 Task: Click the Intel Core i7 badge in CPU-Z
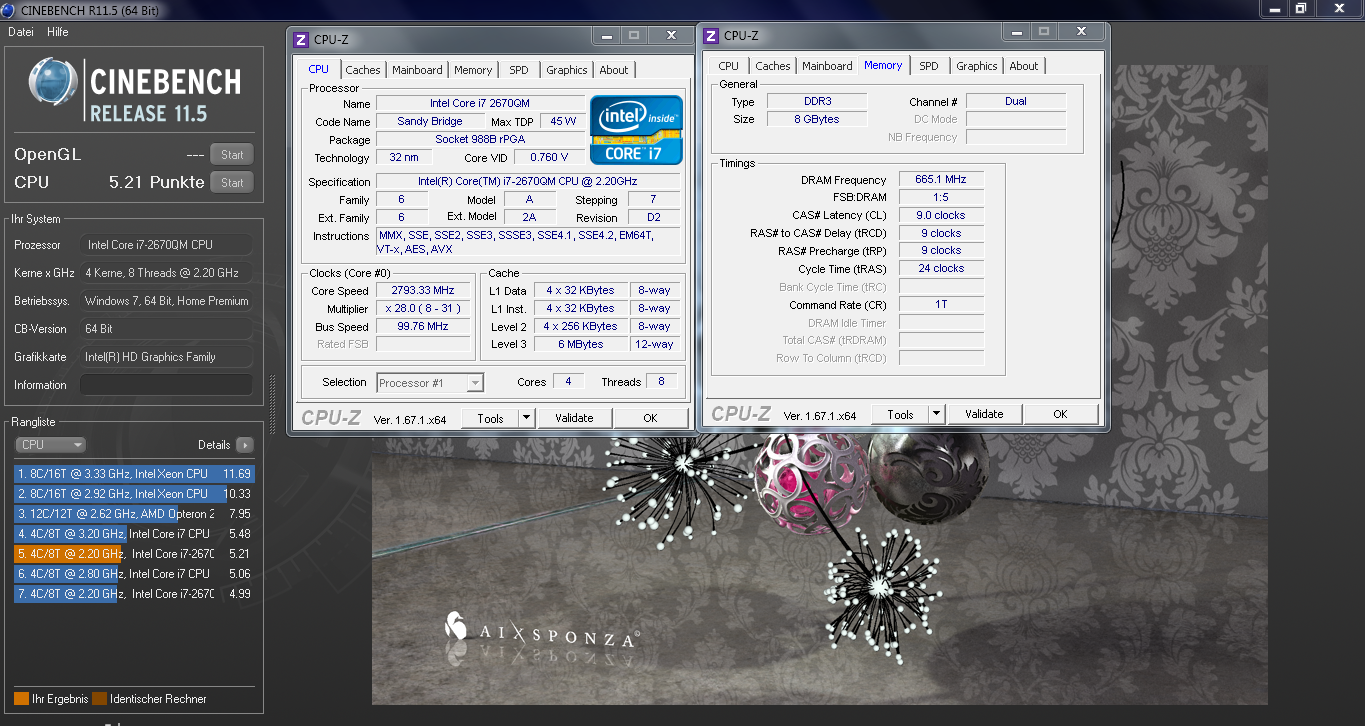click(x=636, y=130)
